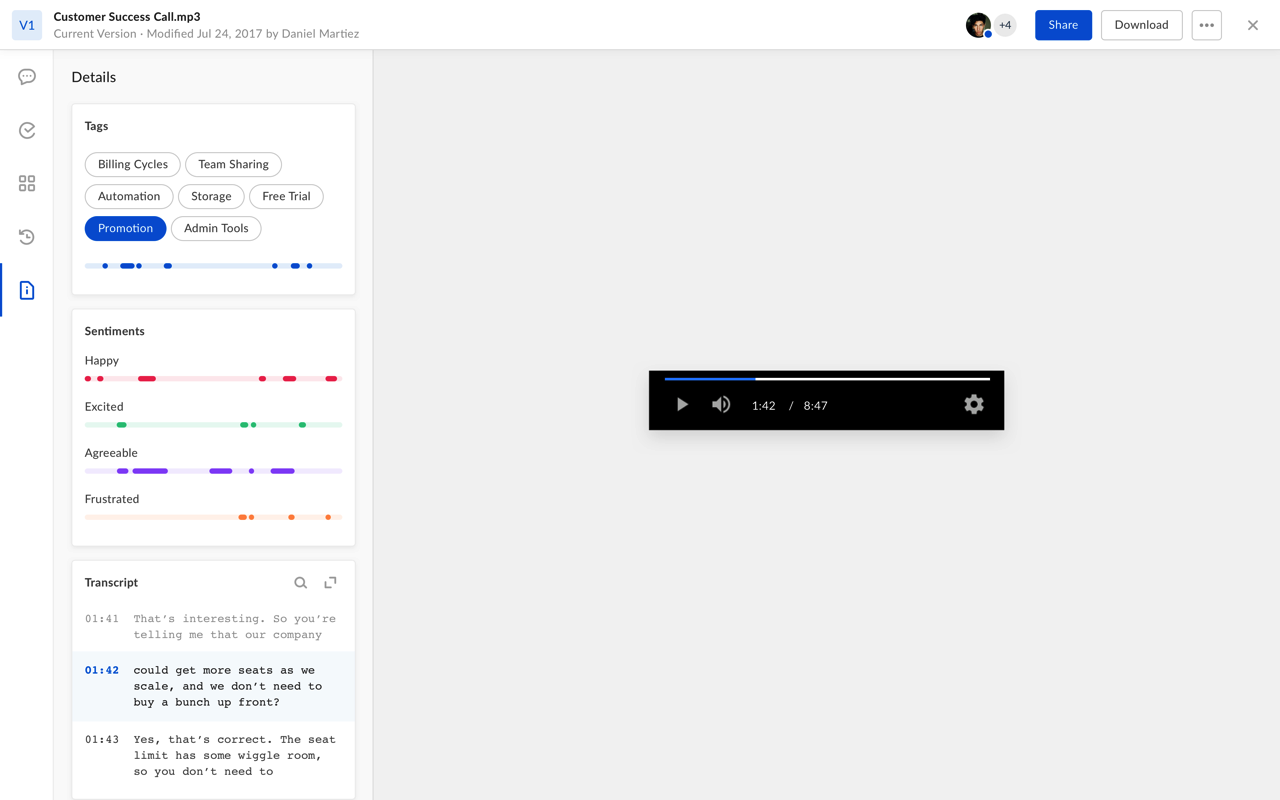Open the V1 version badge
Viewport: 1280px width, 800px height.
tap(27, 25)
